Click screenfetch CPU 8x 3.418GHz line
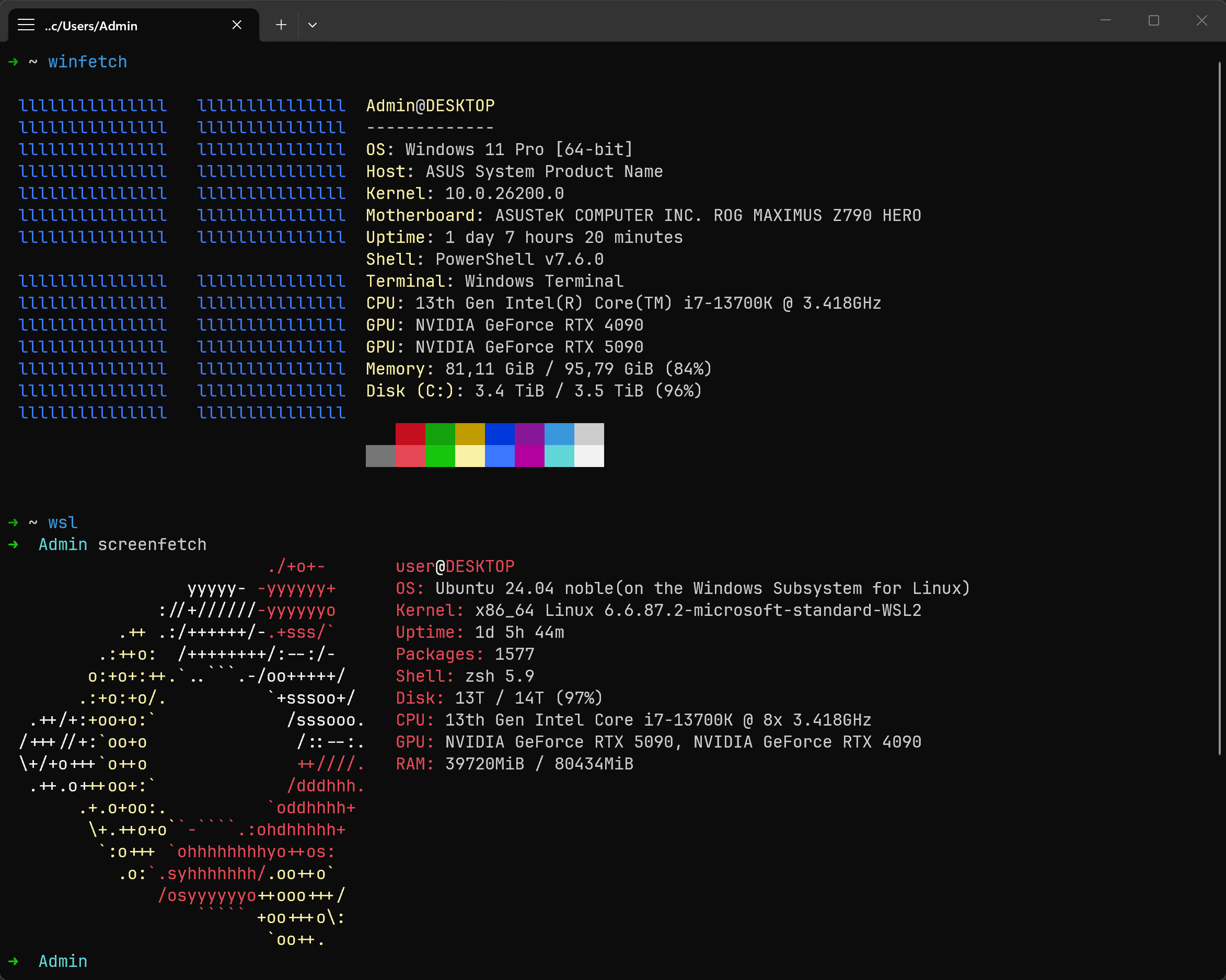The height and width of the screenshot is (980, 1226). (633, 720)
